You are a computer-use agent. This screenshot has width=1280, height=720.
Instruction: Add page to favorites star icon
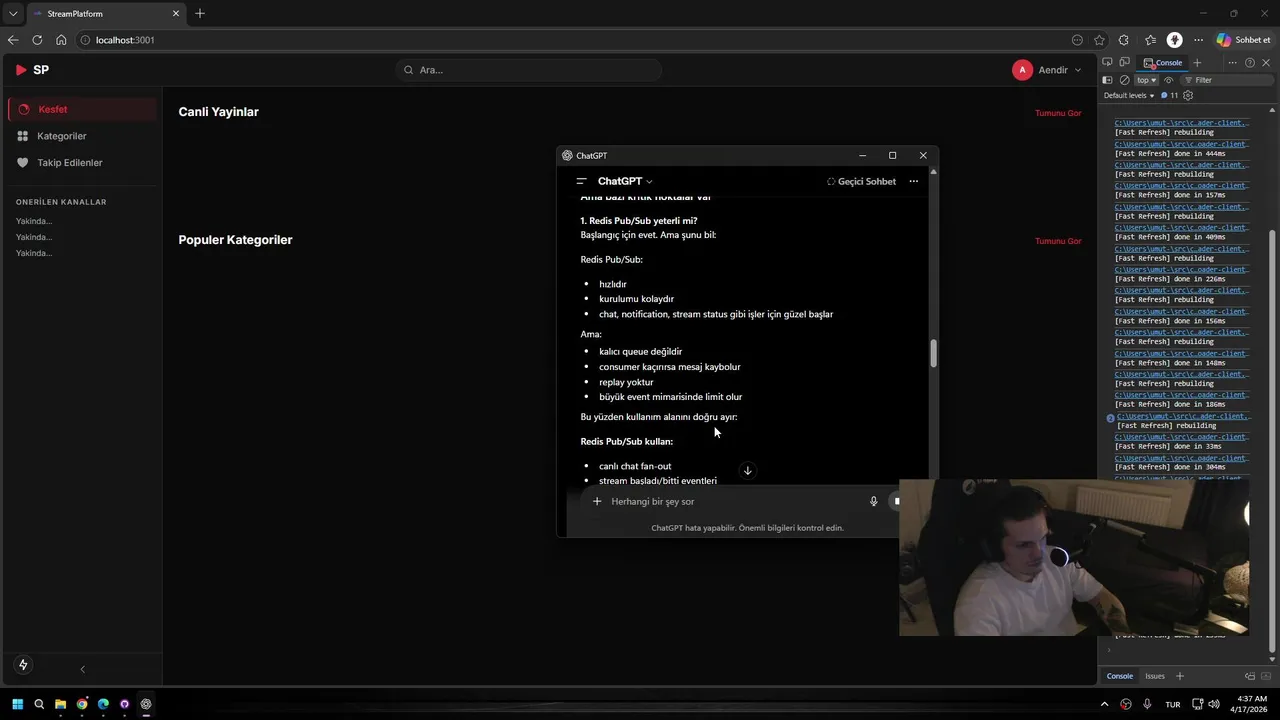pyautogui.click(x=1099, y=40)
